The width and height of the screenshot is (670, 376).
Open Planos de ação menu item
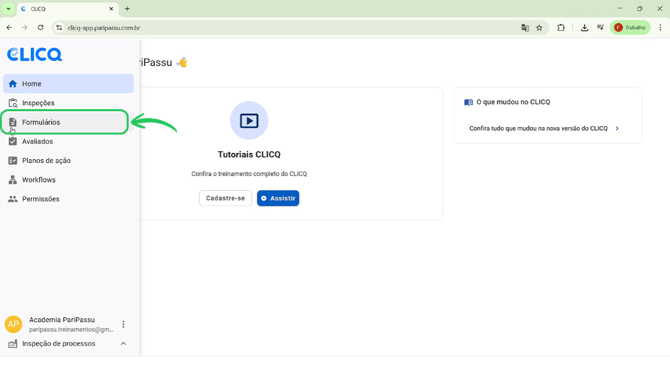click(68, 161)
